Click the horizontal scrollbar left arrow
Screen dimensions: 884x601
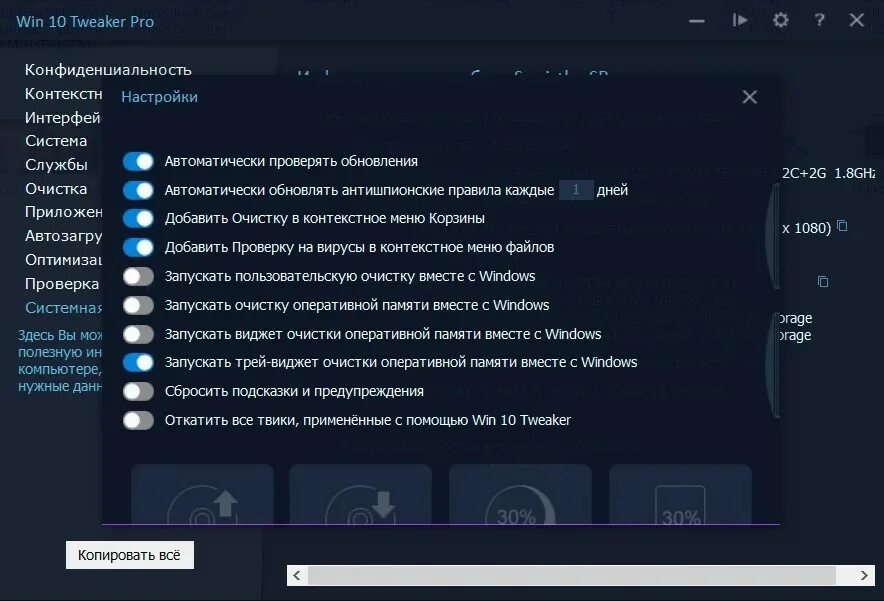coord(297,576)
